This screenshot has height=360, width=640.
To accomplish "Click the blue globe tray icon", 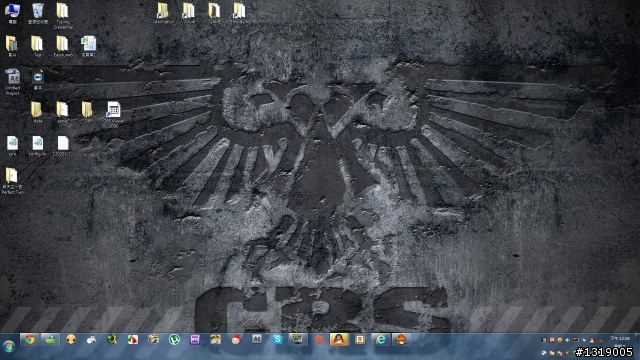I will point(544,353).
